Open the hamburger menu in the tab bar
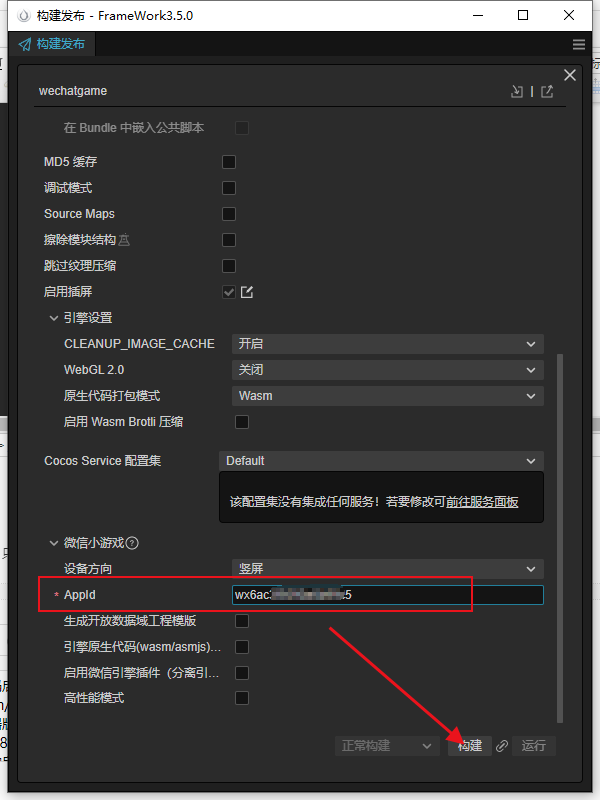Viewport: 600px width, 800px height. pos(579,45)
